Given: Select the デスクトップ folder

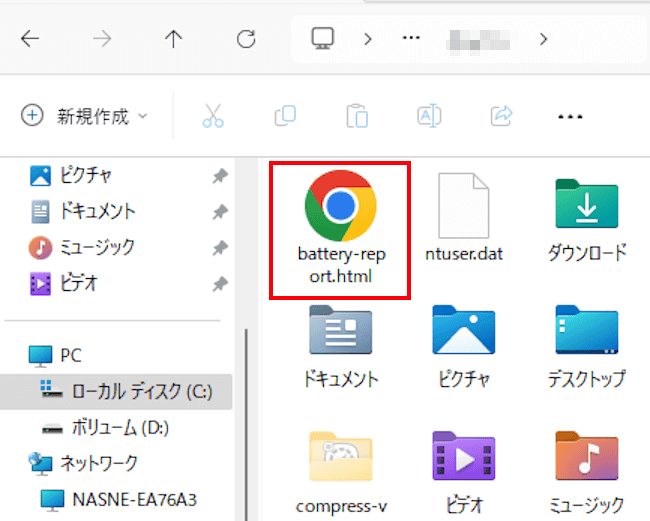Looking at the screenshot, I should 587,347.
